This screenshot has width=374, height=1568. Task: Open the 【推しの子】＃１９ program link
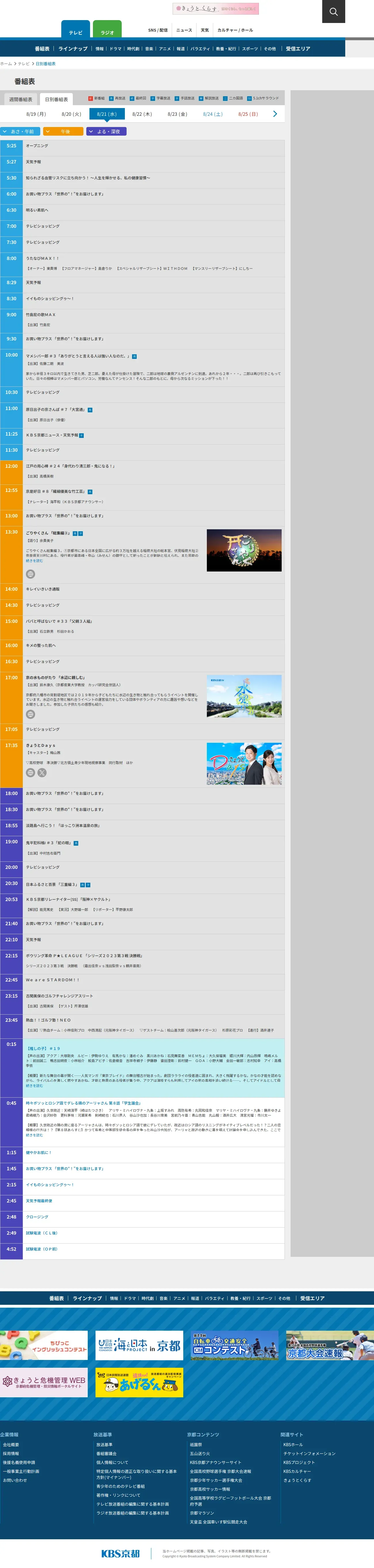43,1048
